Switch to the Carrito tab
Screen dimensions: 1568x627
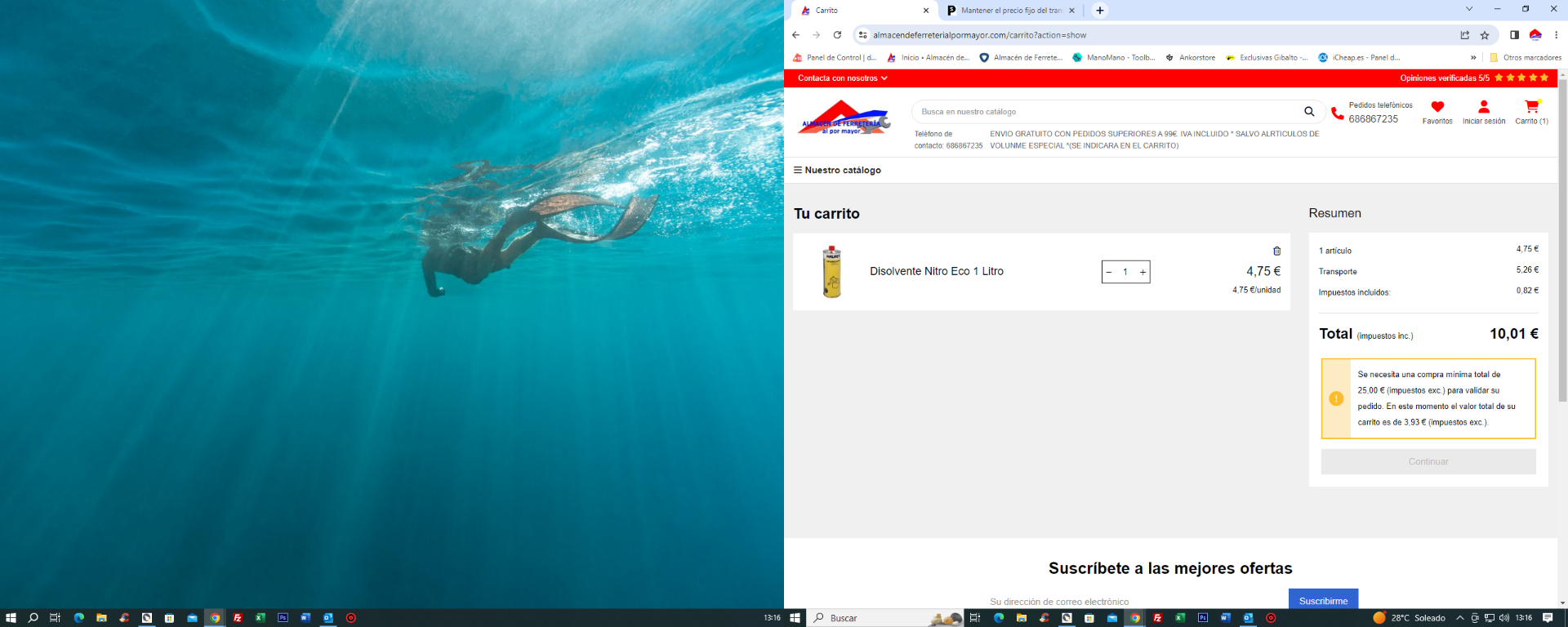point(864,11)
